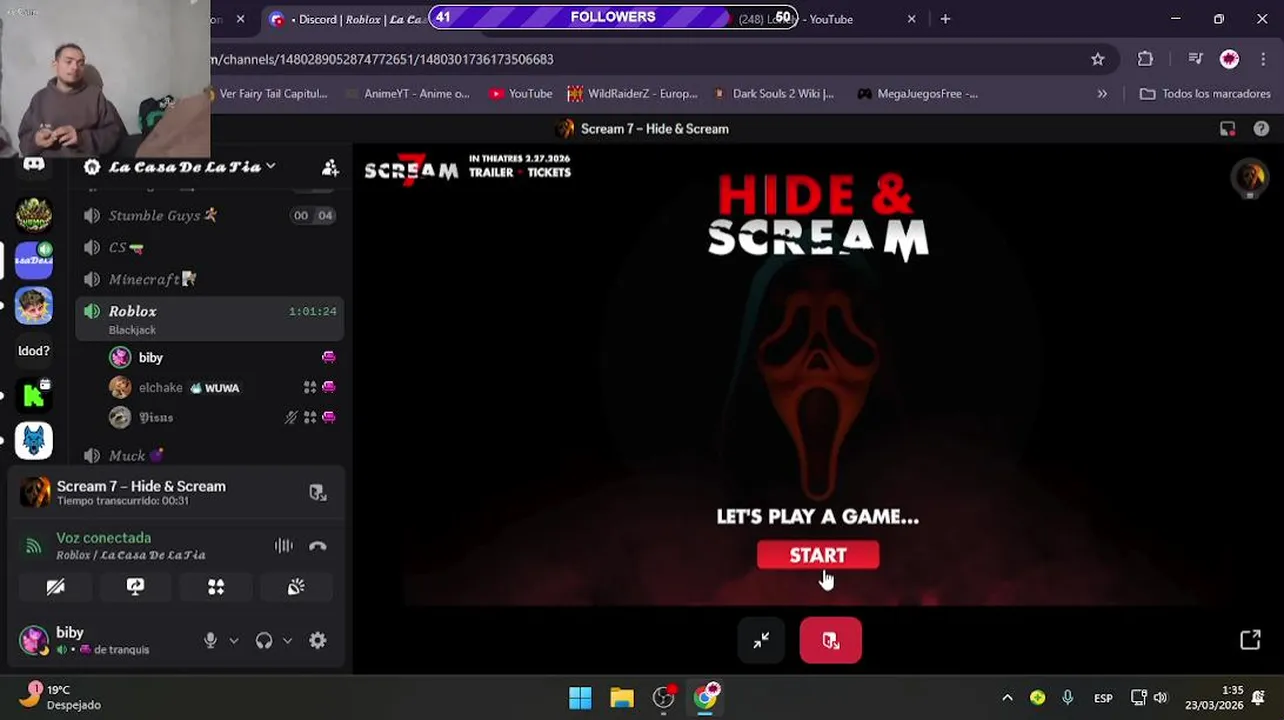The height and width of the screenshot is (720, 1284).
Task: Disconnect from voice with hang-up icon
Action: coord(318,546)
